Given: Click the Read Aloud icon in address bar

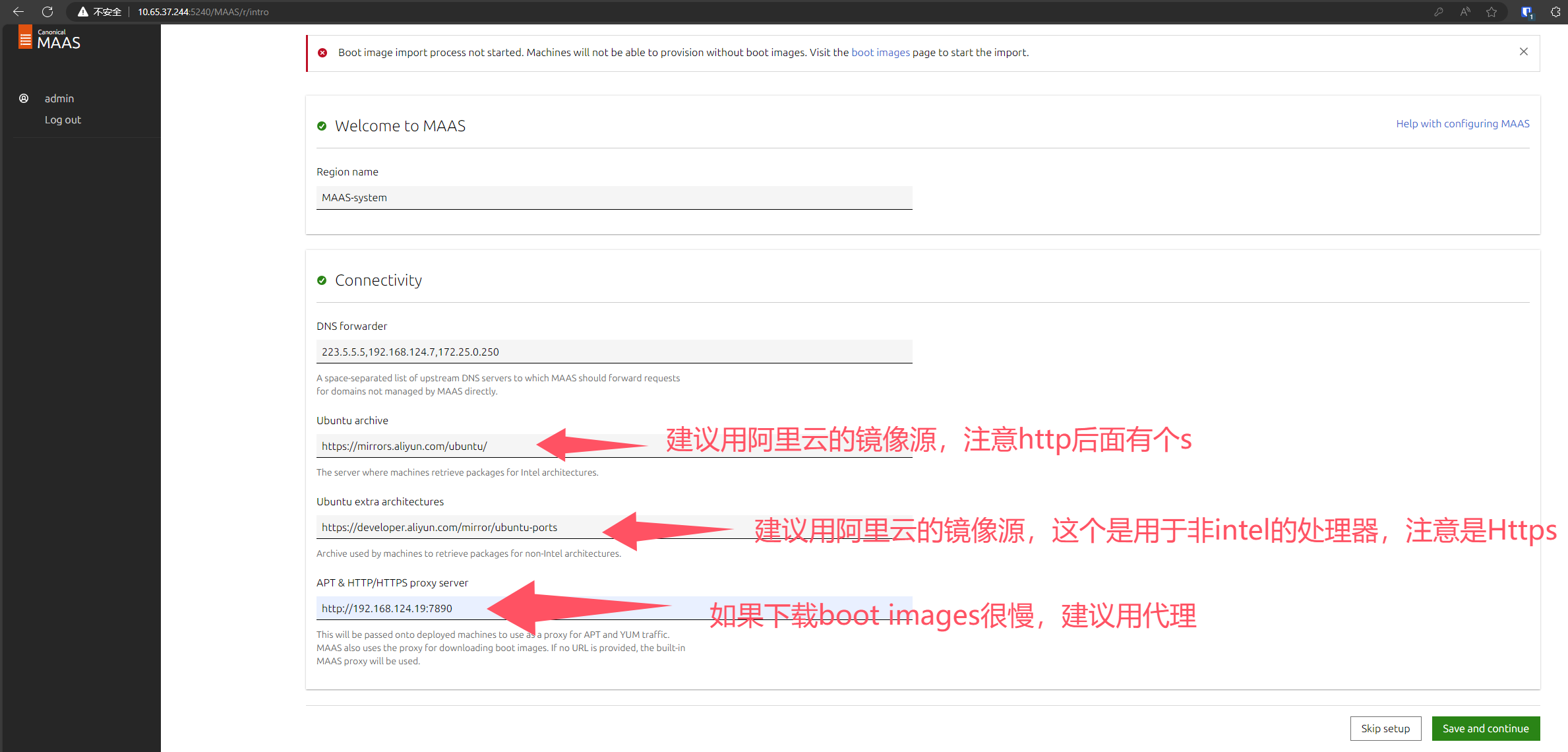Looking at the screenshot, I should click(1465, 11).
